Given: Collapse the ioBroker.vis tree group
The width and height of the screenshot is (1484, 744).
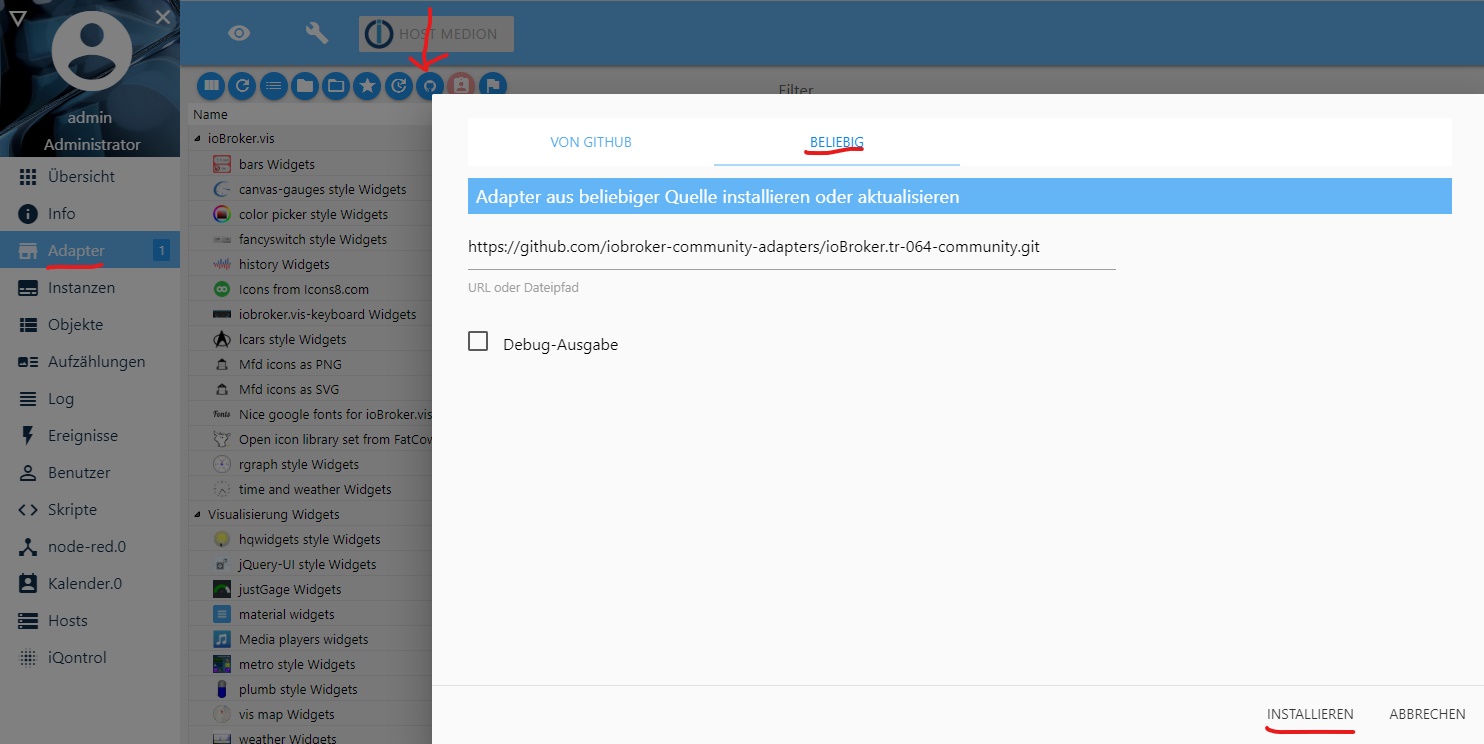Looking at the screenshot, I should pyautogui.click(x=196, y=138).
